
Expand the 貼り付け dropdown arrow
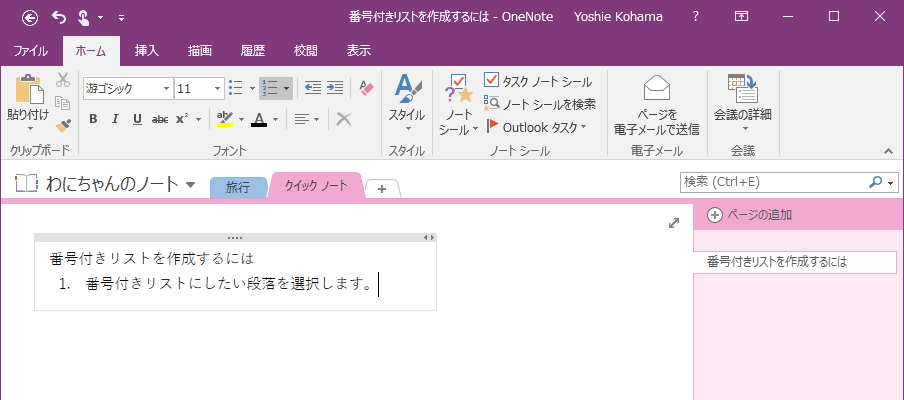(30, 129)
